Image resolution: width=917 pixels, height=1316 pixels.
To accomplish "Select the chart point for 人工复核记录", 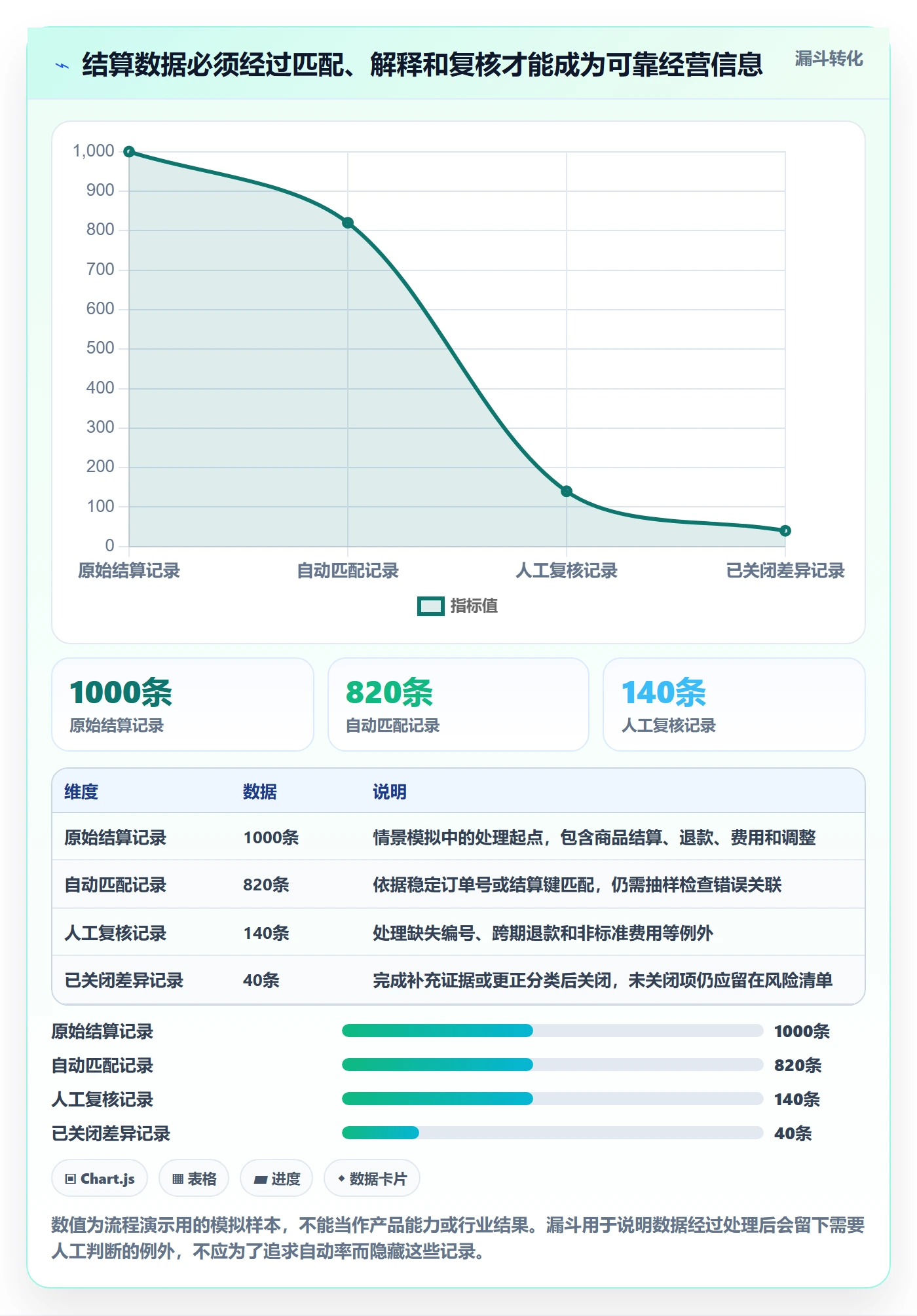I will (567, 491).
